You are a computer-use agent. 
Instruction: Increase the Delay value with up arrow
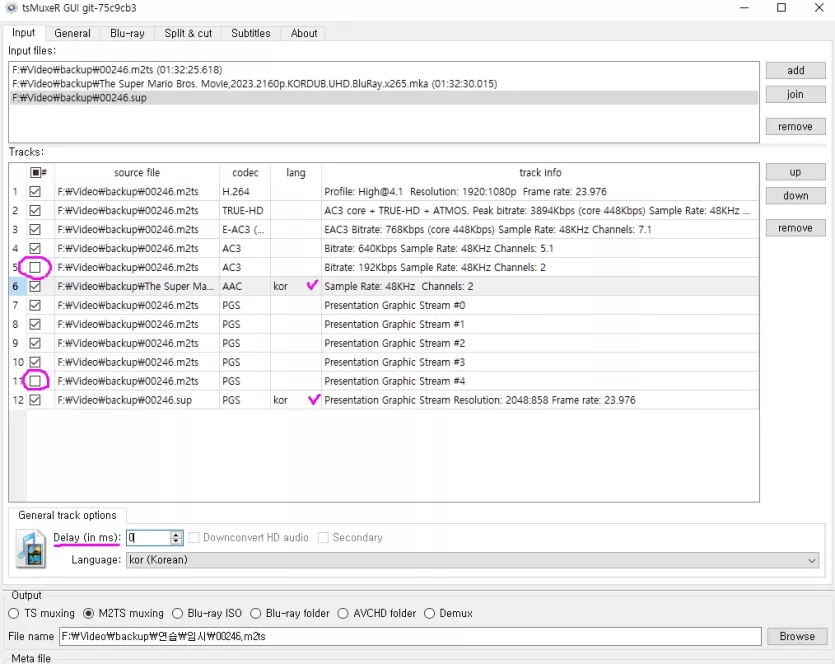(176, 534)
